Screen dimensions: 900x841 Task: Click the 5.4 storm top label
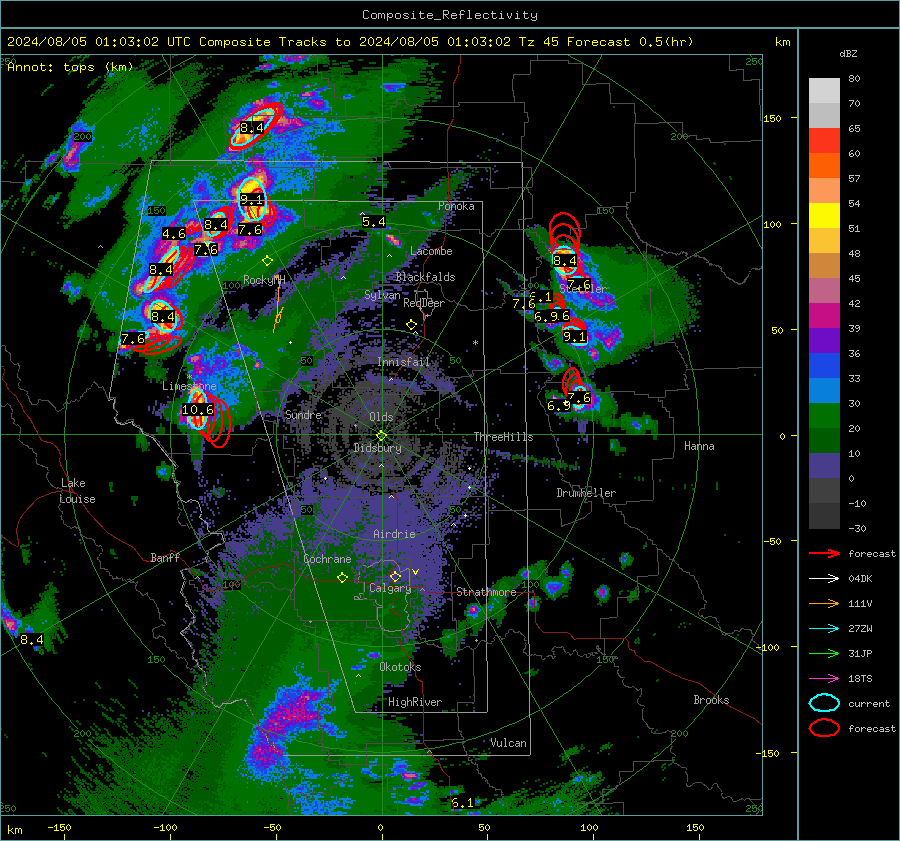374,222
